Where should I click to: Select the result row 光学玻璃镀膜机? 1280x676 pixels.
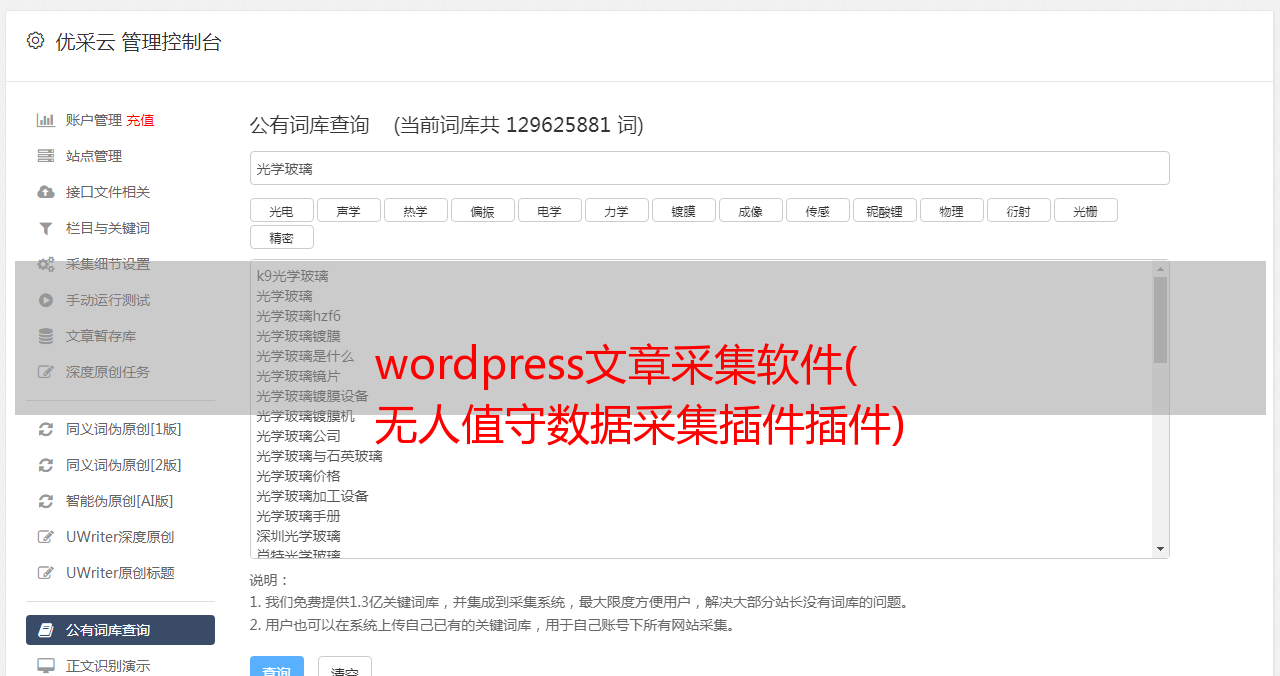pyautogui.click(x=305, y=416)
